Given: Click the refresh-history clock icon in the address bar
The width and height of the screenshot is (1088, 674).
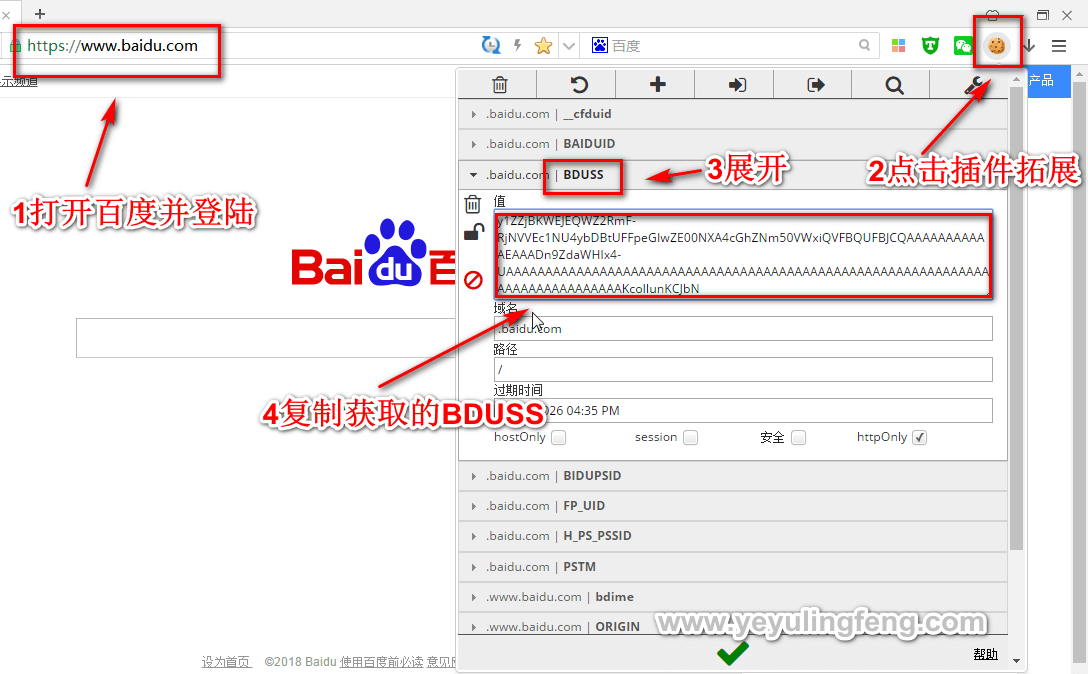Looking at the screenshot, I should click(491, 46).
